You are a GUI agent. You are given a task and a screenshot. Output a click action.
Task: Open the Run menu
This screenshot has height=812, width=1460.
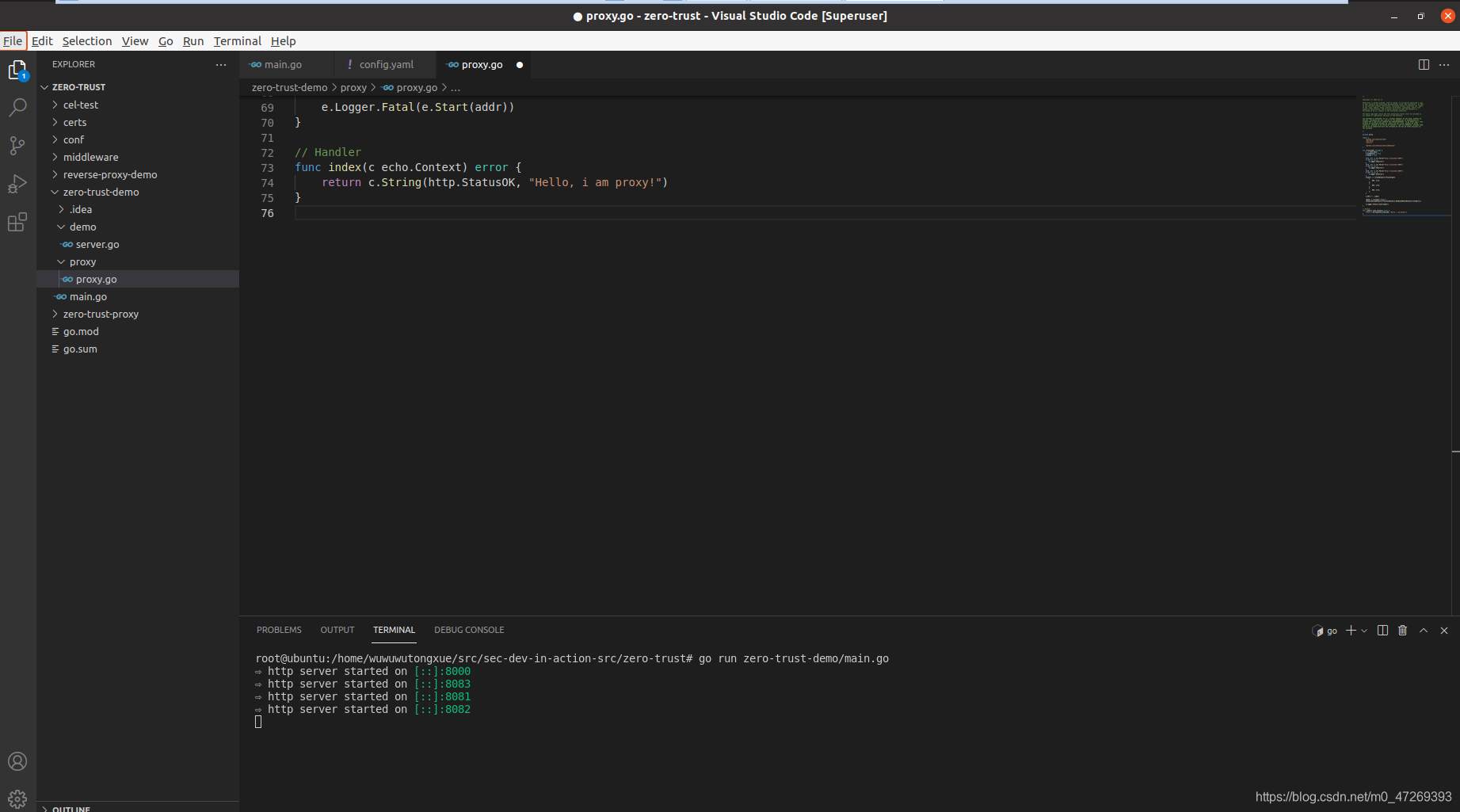tap(193, 41)
